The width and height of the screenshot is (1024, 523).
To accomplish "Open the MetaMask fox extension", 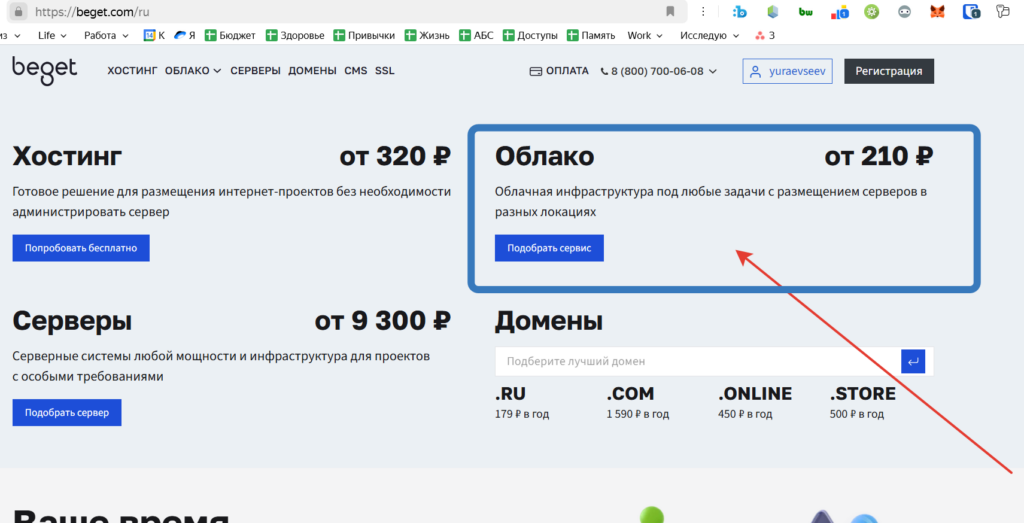I will click(x=937, y=12).
